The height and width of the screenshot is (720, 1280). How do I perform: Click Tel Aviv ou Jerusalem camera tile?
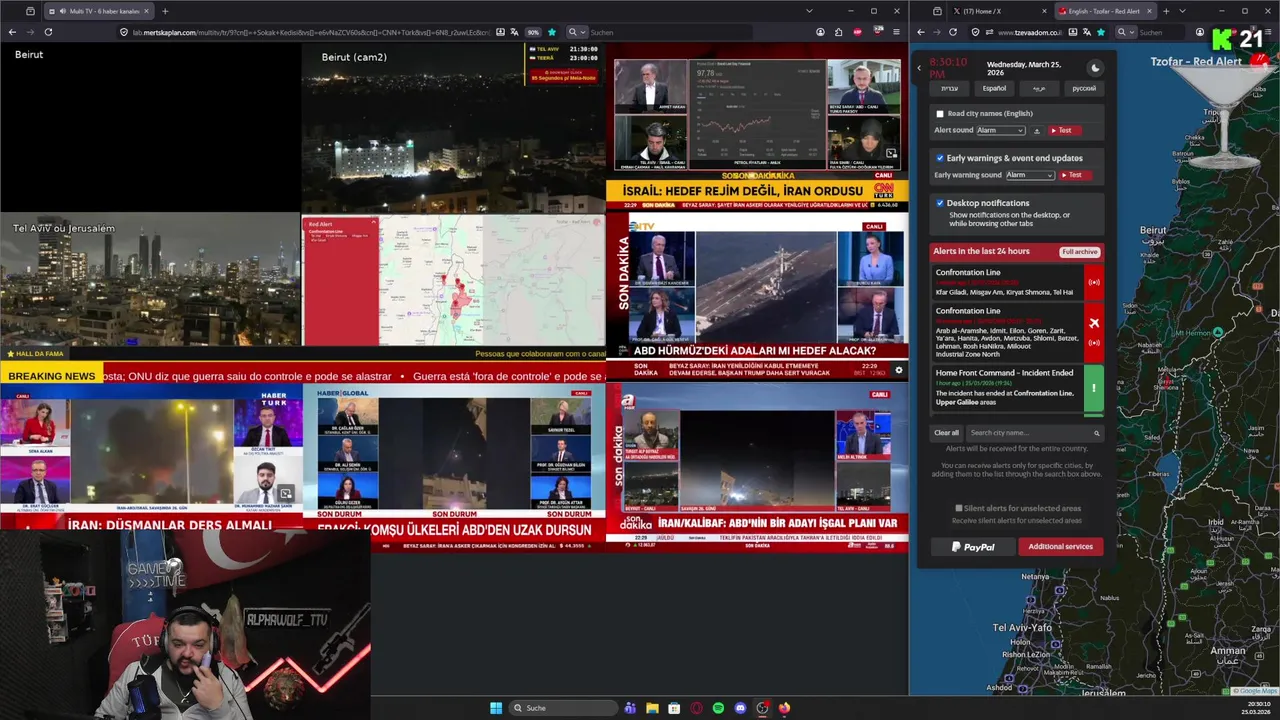tap(150, 279)
